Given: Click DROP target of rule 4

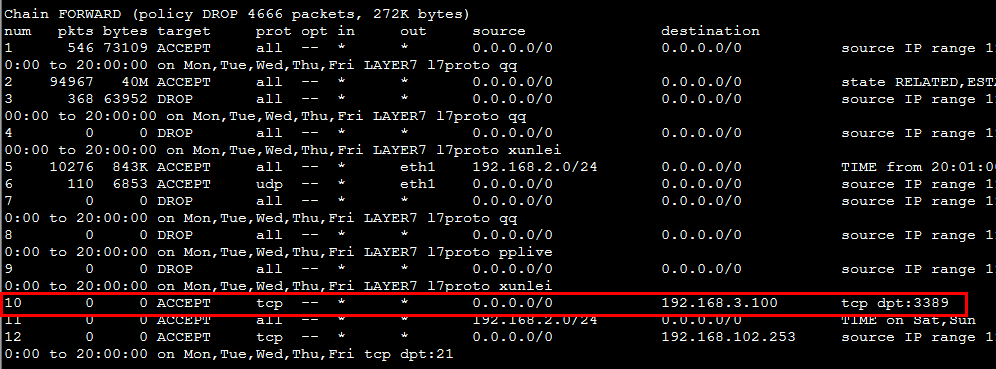Looking at the screenshot, I should tap(175, 133).
